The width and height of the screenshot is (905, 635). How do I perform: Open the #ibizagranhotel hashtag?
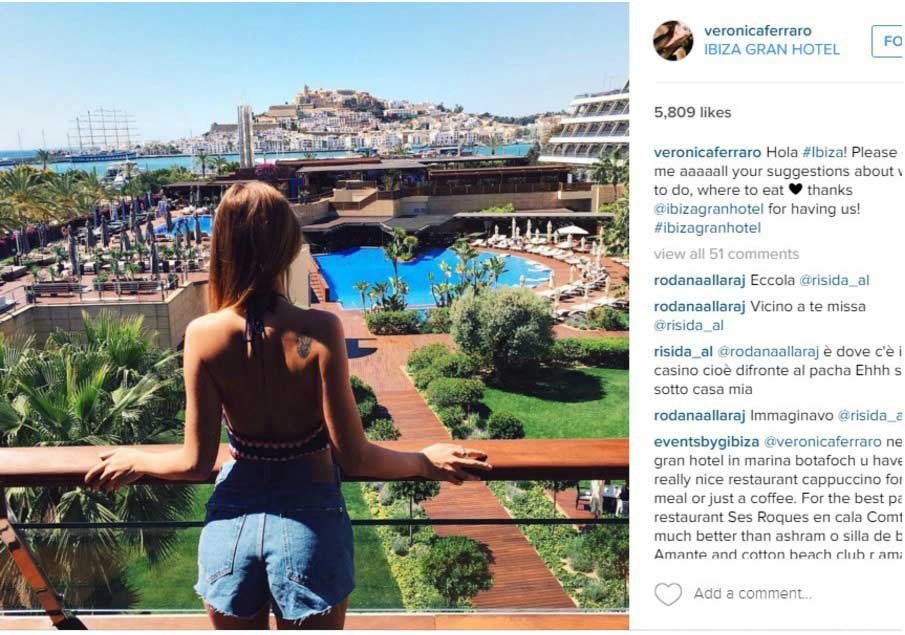point(707,228)
